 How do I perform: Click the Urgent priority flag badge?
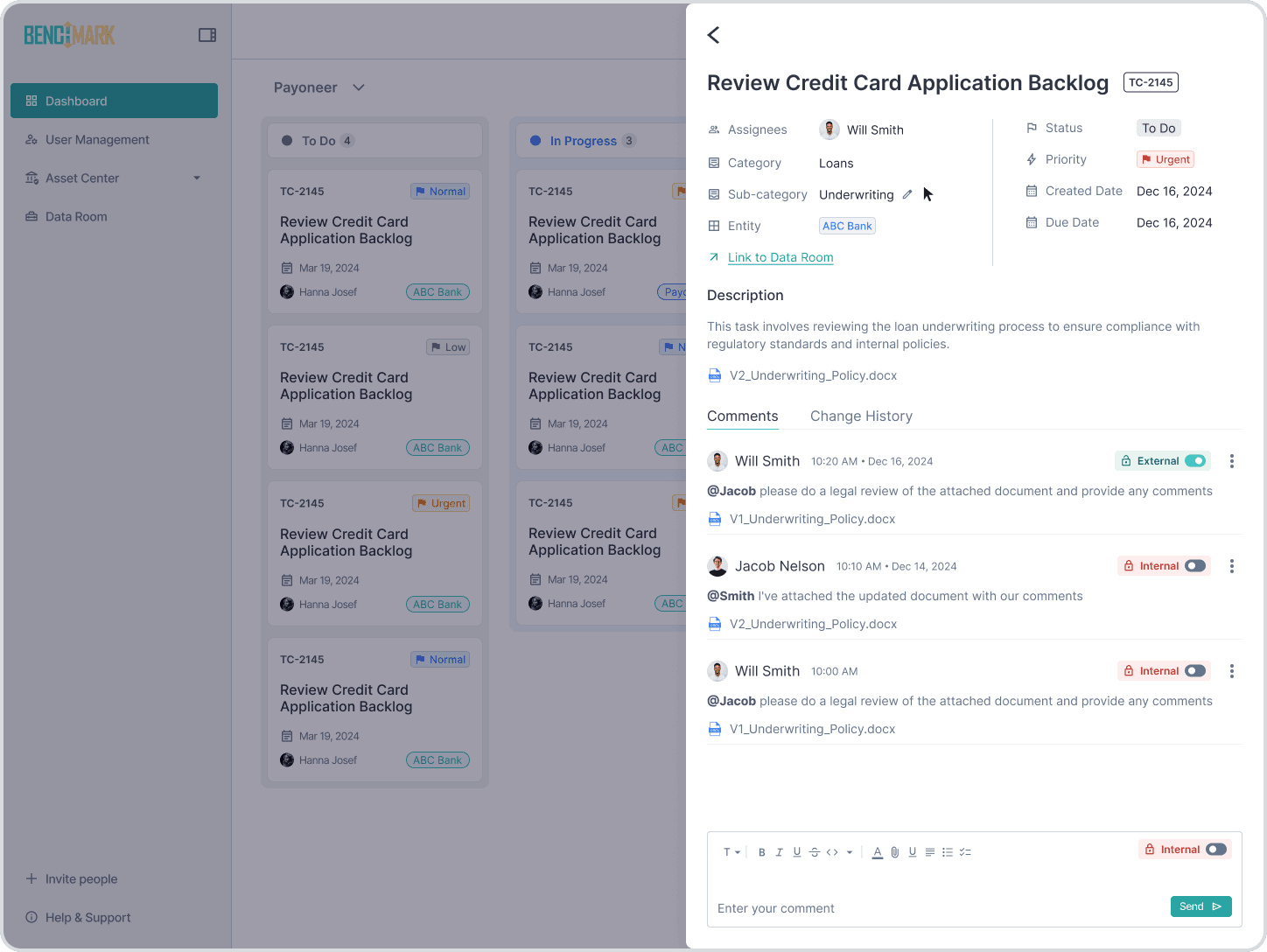coord(1165,159)
